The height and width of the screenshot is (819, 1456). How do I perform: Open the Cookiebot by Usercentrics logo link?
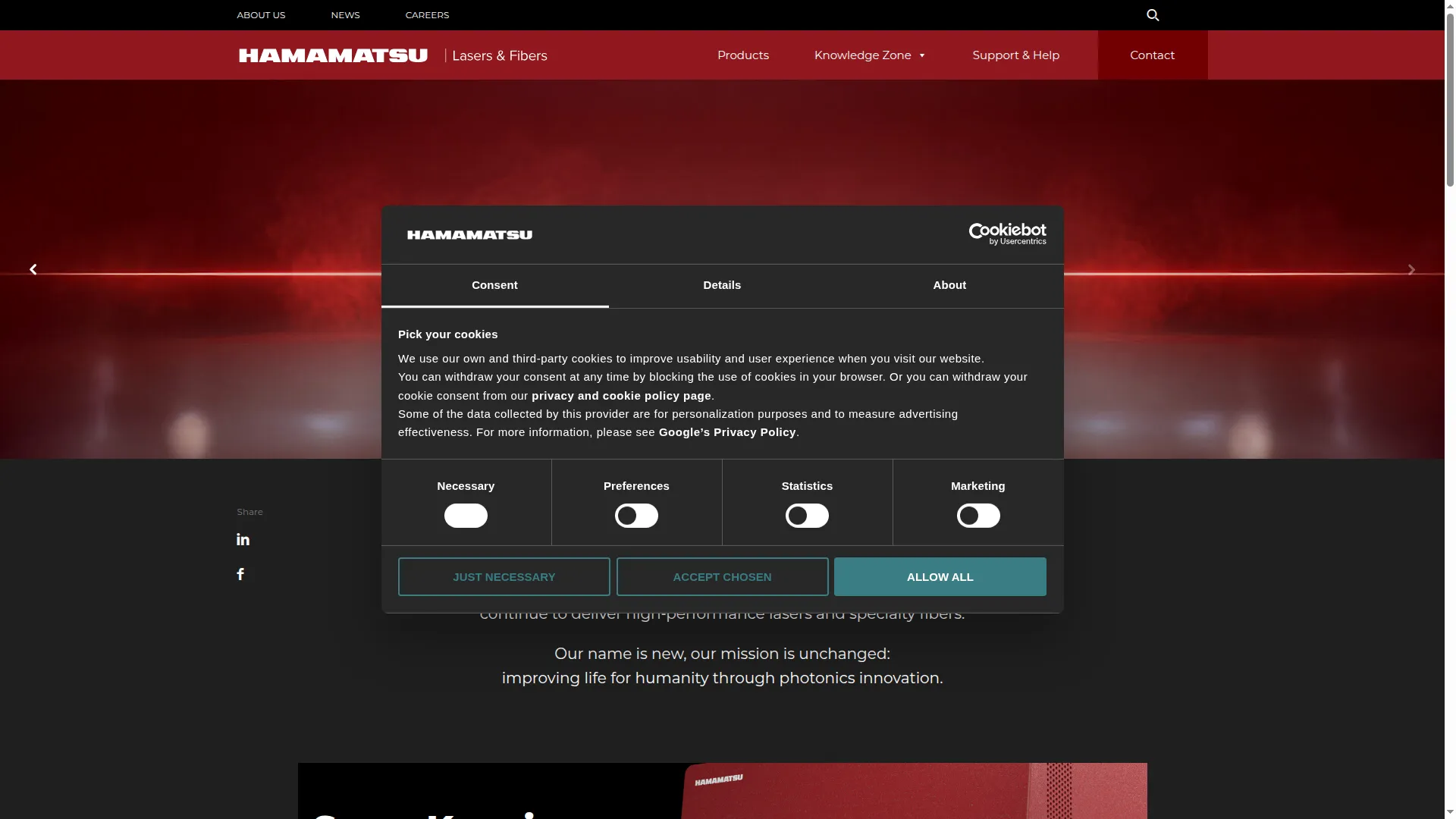pyautogui.click(x=1007, y=234)
